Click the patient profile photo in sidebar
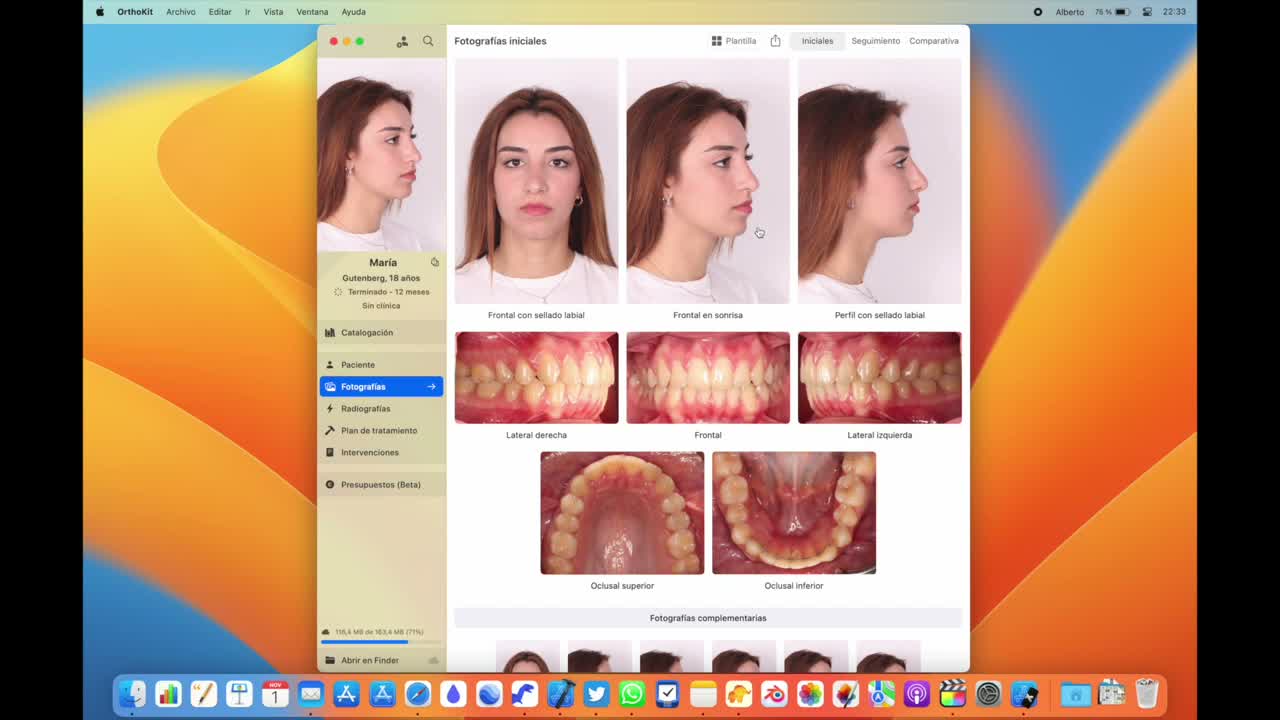 pos(382,155)
